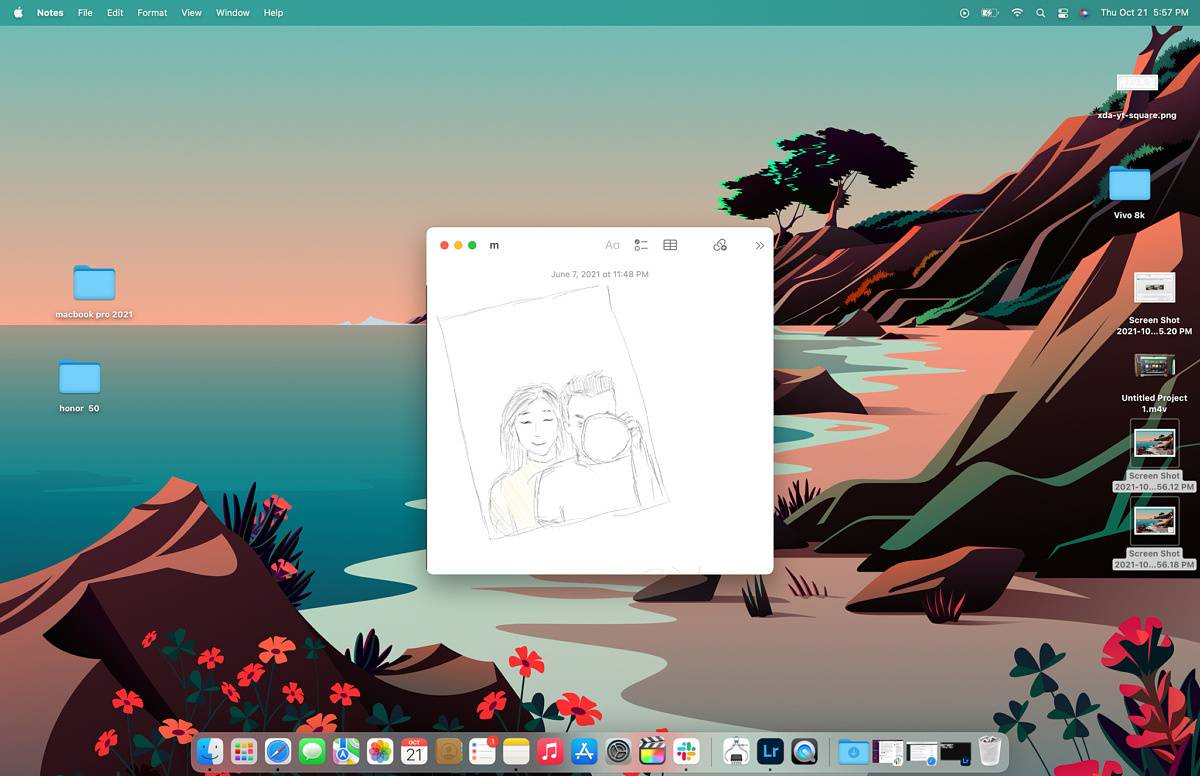Open Slack from the Dock
Image resolution: width=1200 pixels, height=776 pixels.
[x=686, y=751]
